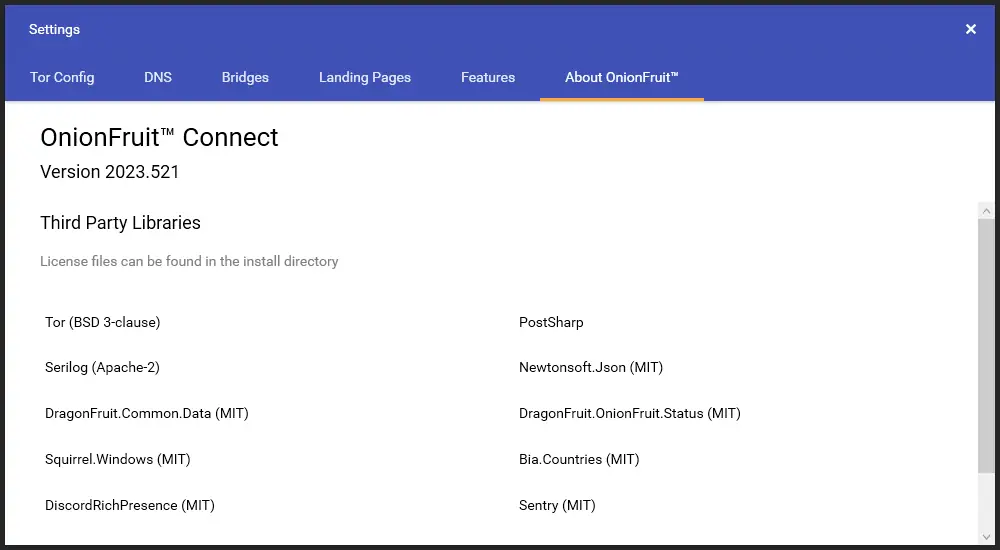
Task: Click the Bia.Countries (MIT) entry
Action: (x=579, y=459)
